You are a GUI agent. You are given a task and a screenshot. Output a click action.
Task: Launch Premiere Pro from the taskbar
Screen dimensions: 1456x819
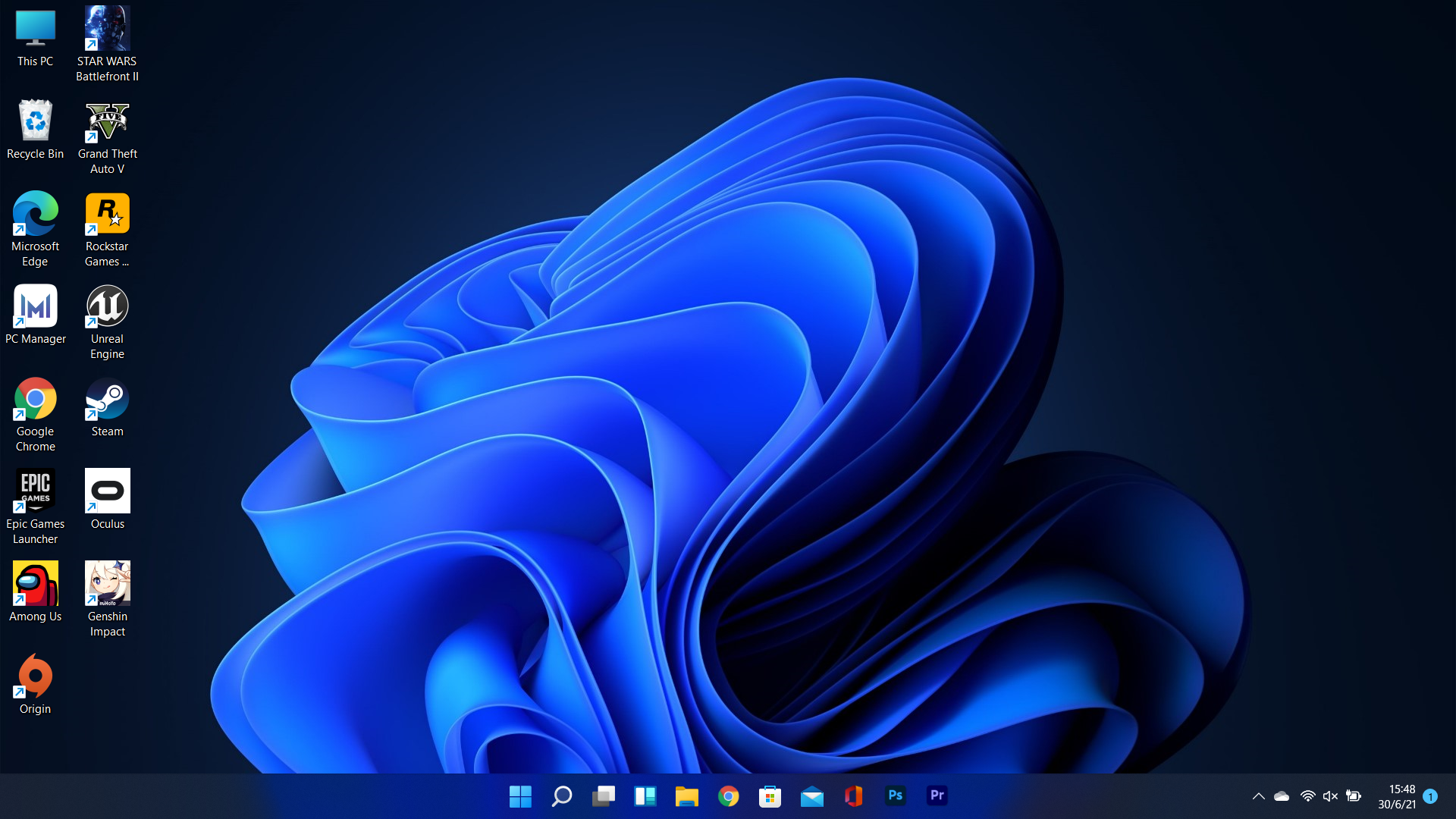coord(937,796)
